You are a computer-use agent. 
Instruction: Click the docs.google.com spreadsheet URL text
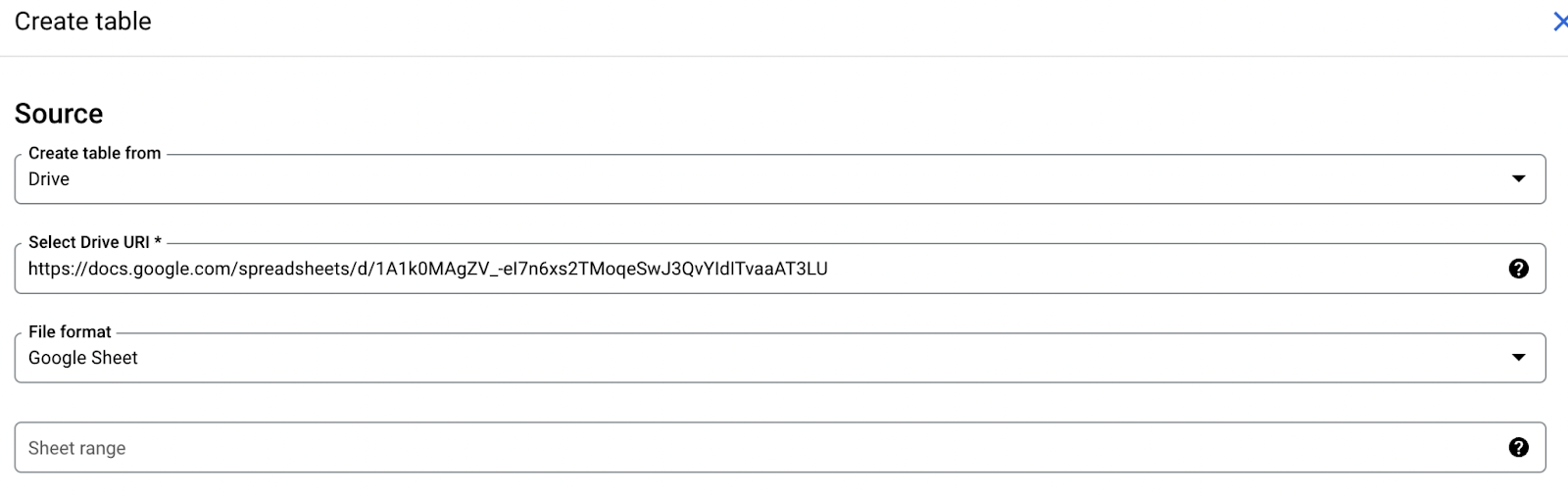427,269
